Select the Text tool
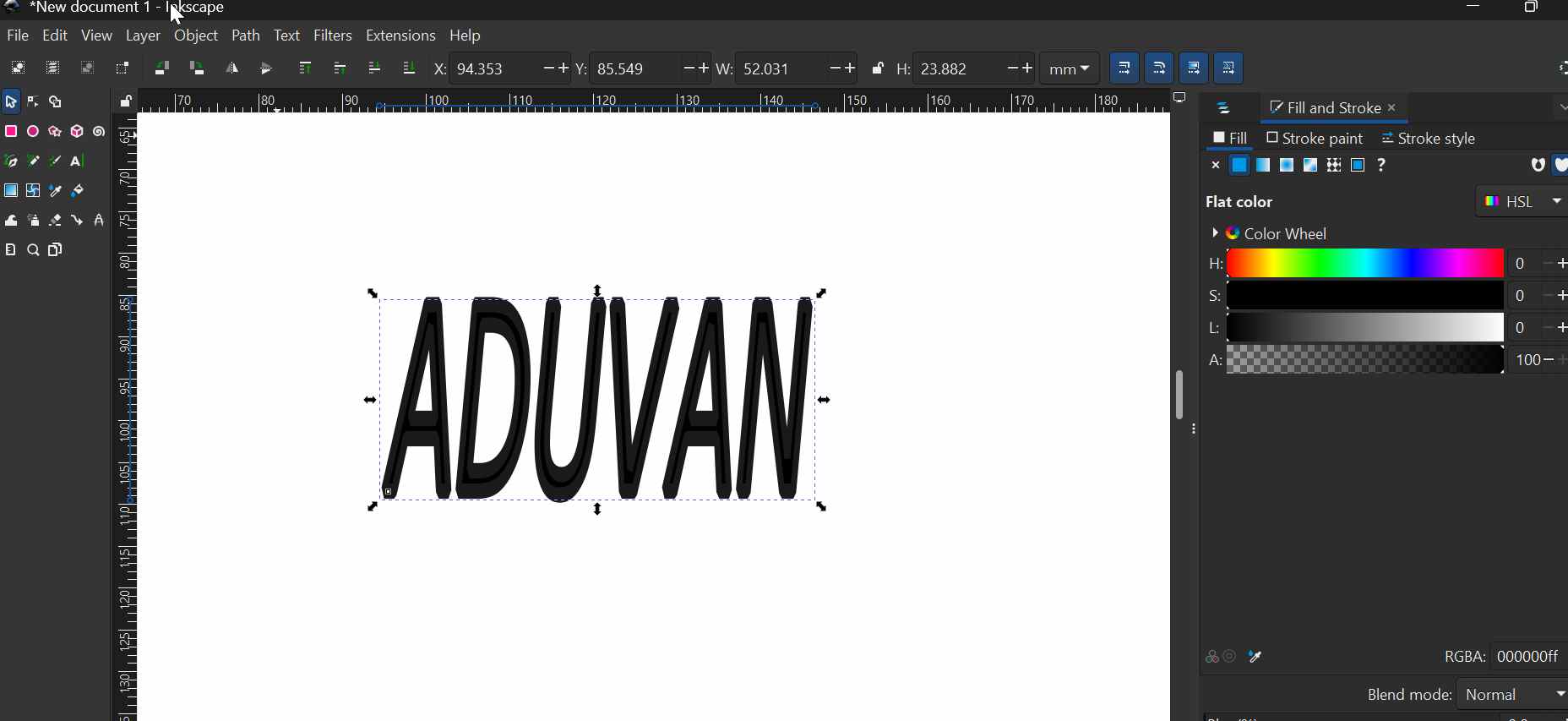1568x721 pixels. click(77, 161)
